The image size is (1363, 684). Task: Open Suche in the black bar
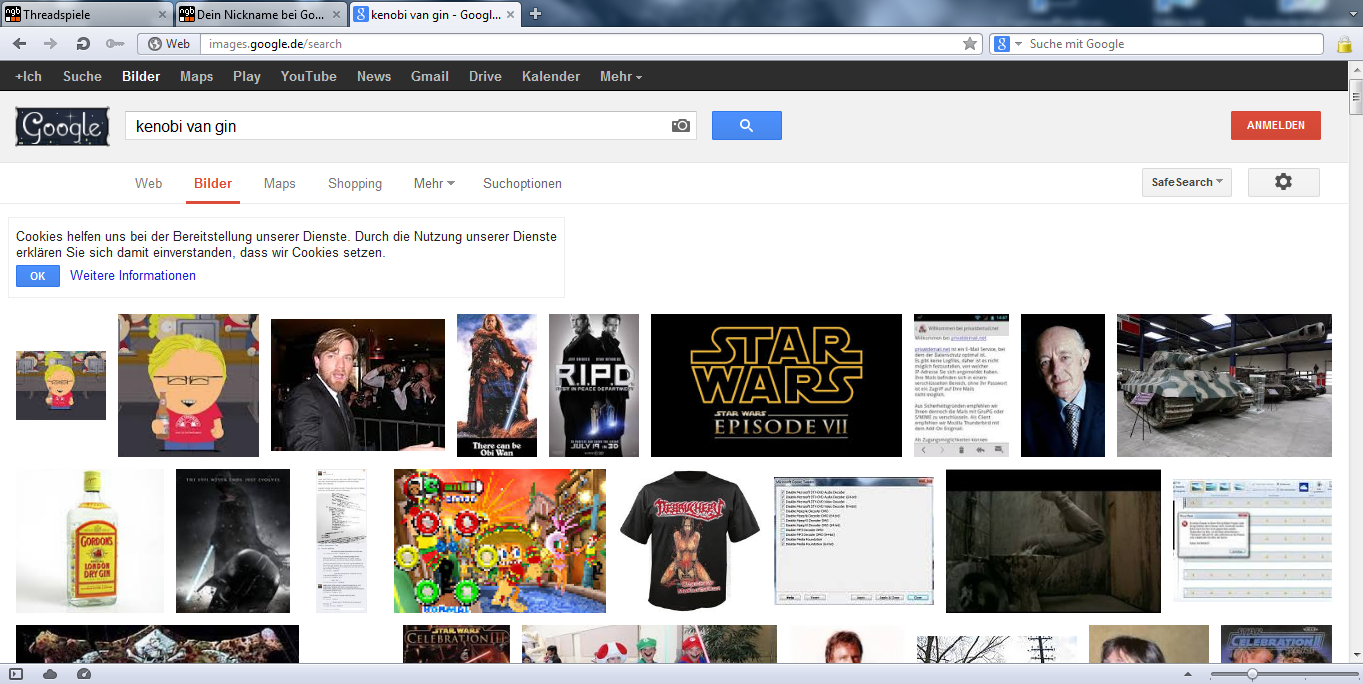coord(82,76)
